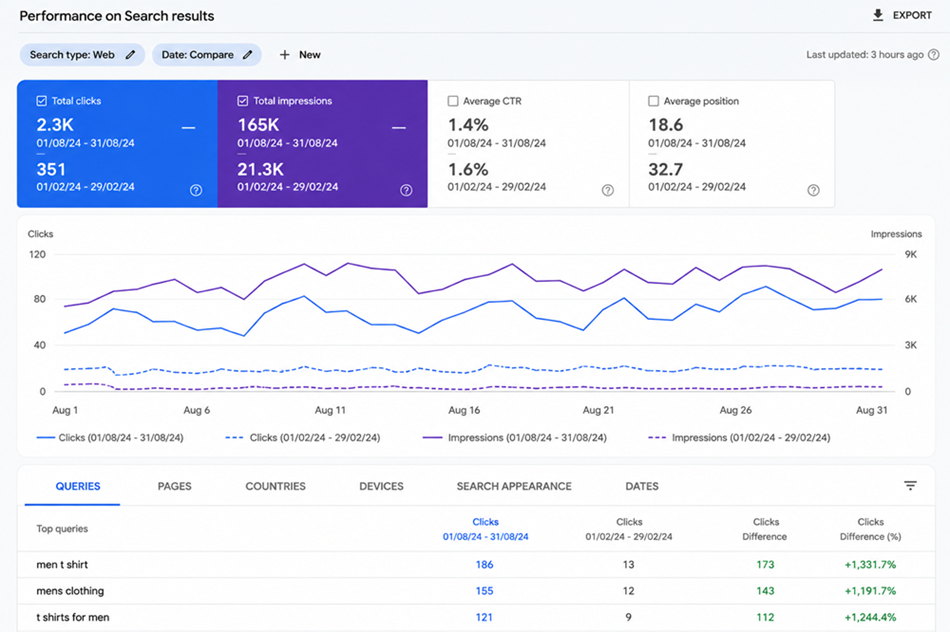Open the table filter rows icon
The width and height of the screenshot is (950, 632).
(x=910, y=485)
